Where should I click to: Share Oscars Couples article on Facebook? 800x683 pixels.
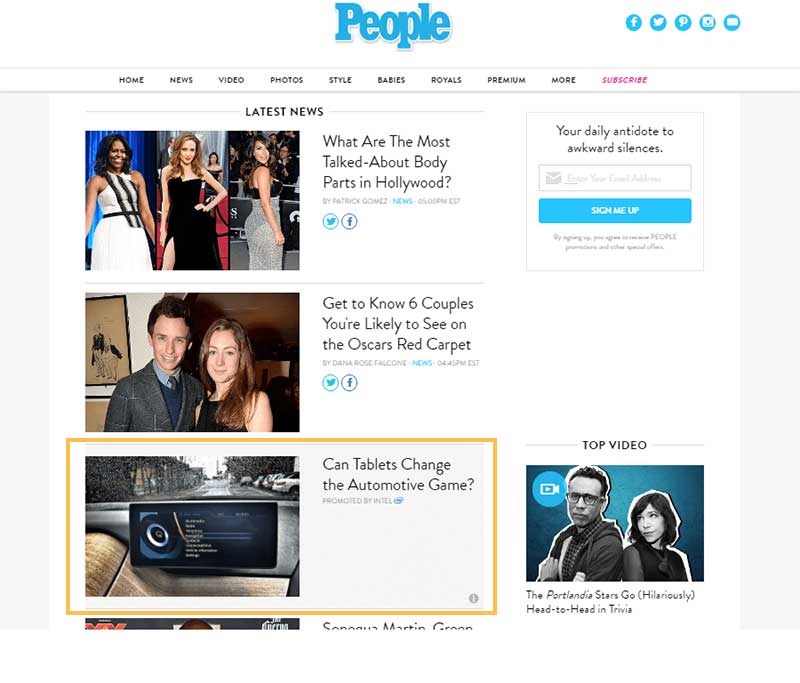[349, 383]
